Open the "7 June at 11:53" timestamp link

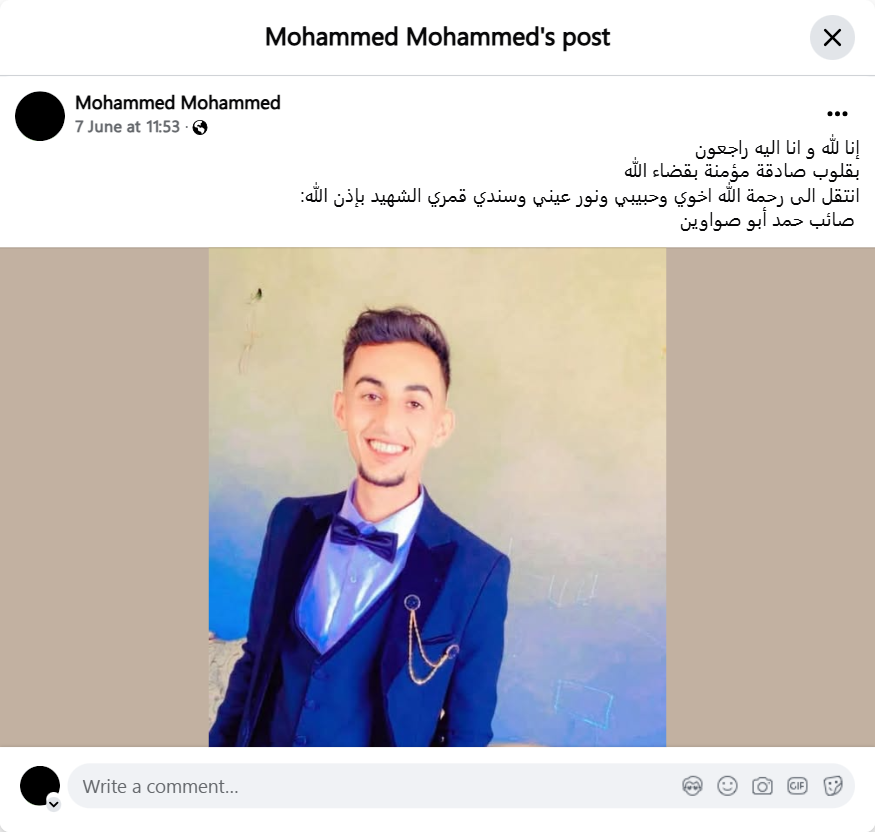(x=127, y=127)
